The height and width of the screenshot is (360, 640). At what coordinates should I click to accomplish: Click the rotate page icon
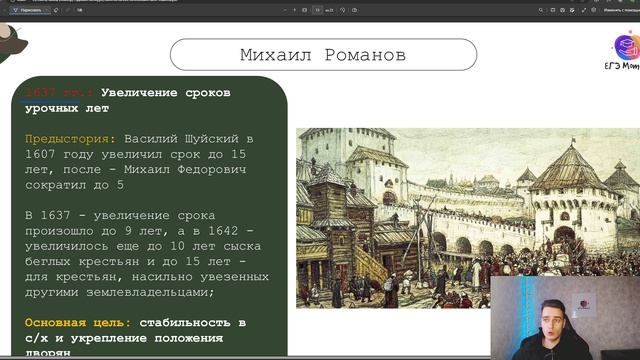point(343,10)
